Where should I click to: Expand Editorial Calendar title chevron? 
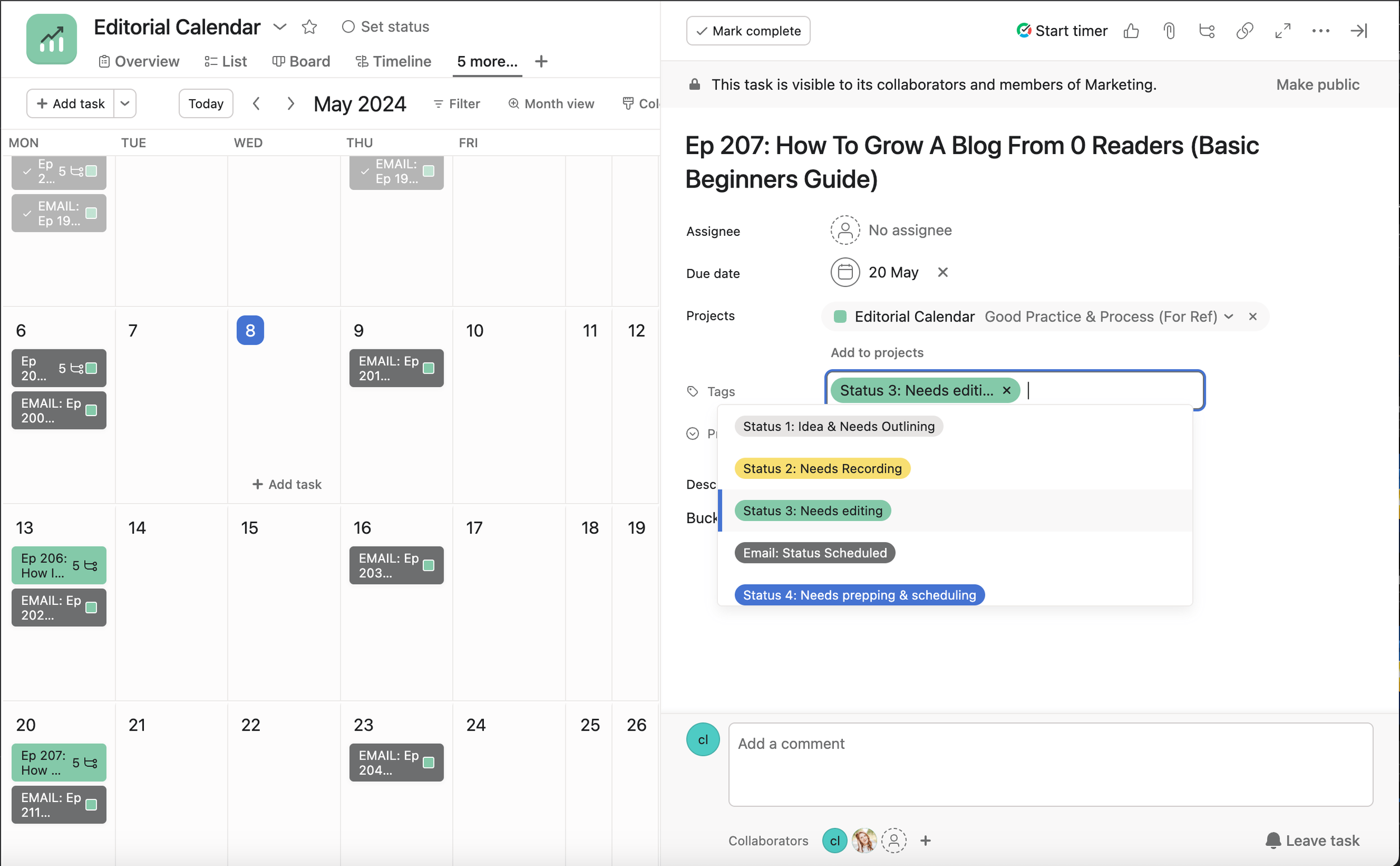(x=279, y=27)
